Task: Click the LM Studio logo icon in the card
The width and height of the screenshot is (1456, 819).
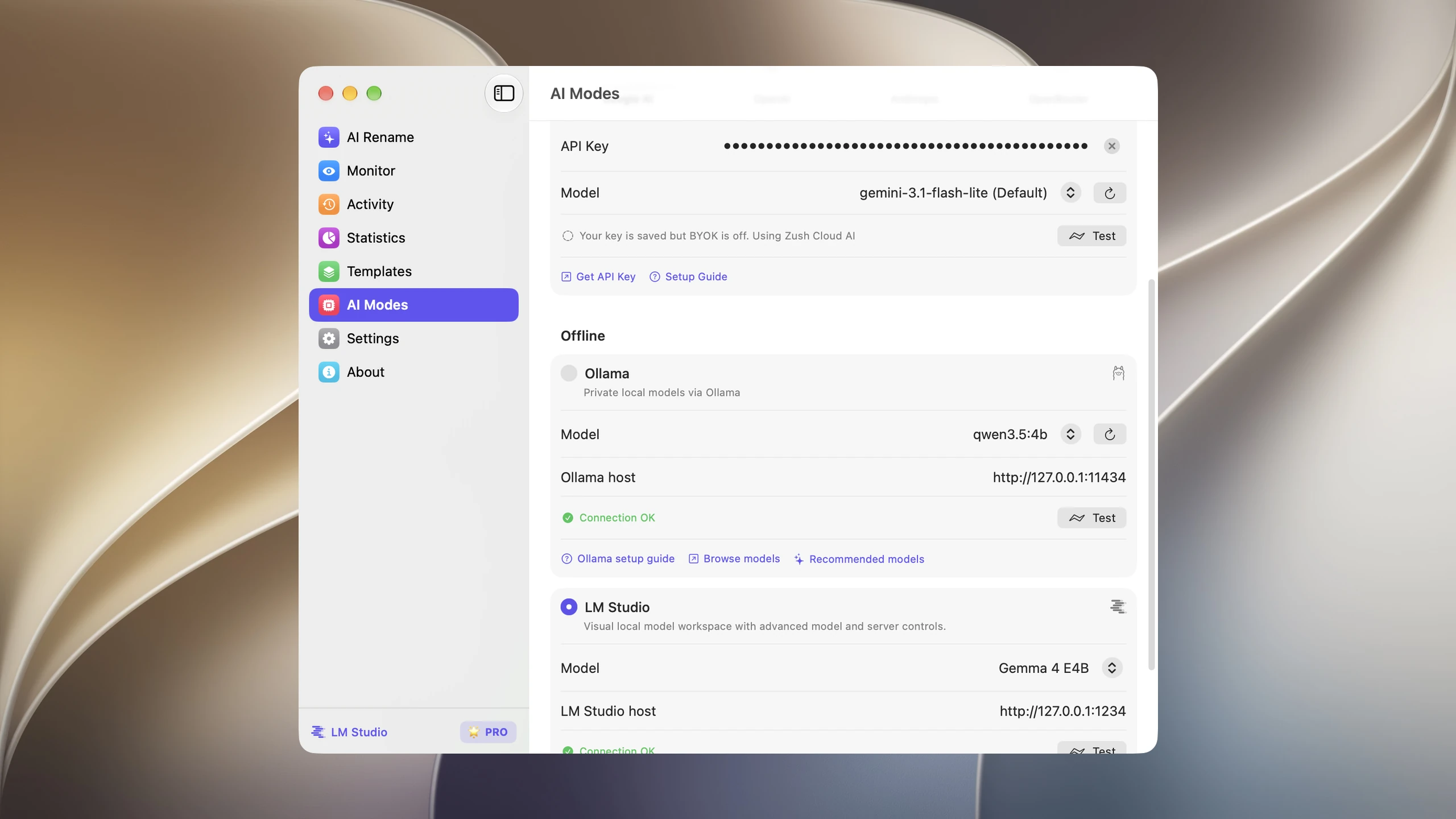Action: click(1118, 607)
